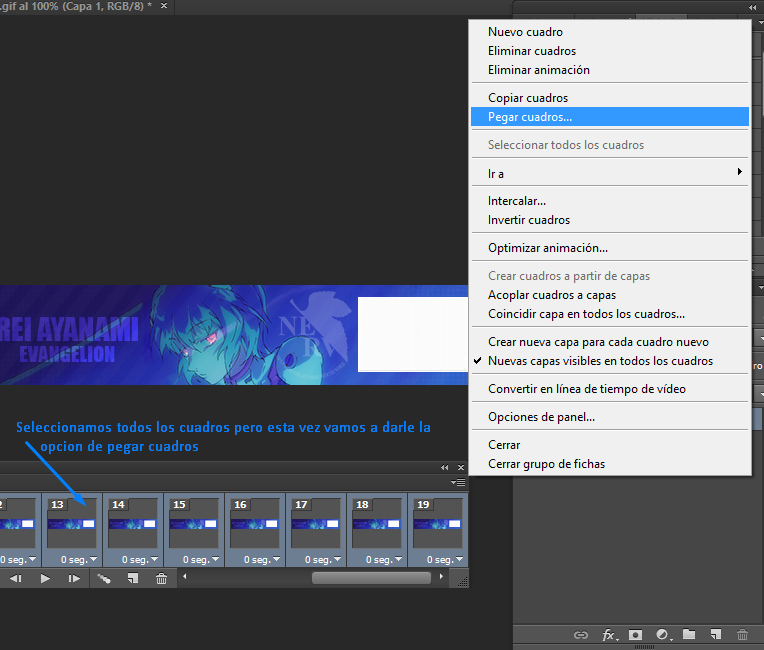
Task: Select the next frame button
Action: [x=74, y=578]
